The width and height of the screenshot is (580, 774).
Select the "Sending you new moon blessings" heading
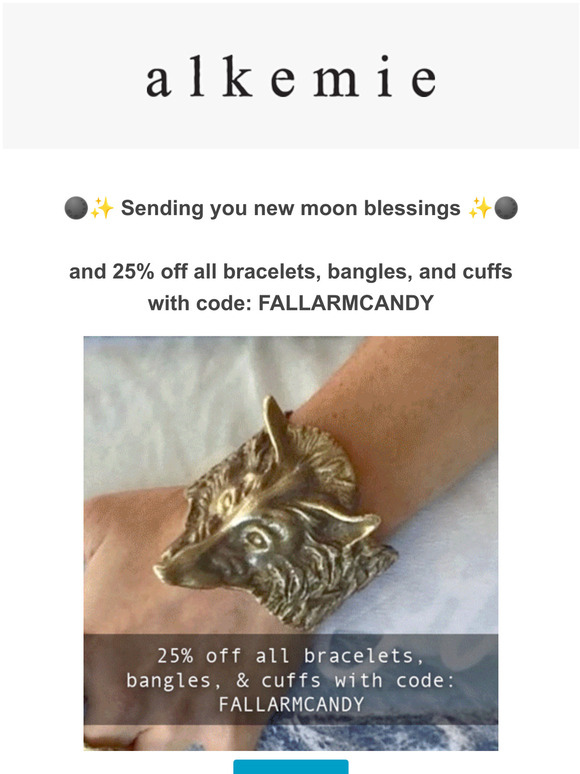(291, 208)
